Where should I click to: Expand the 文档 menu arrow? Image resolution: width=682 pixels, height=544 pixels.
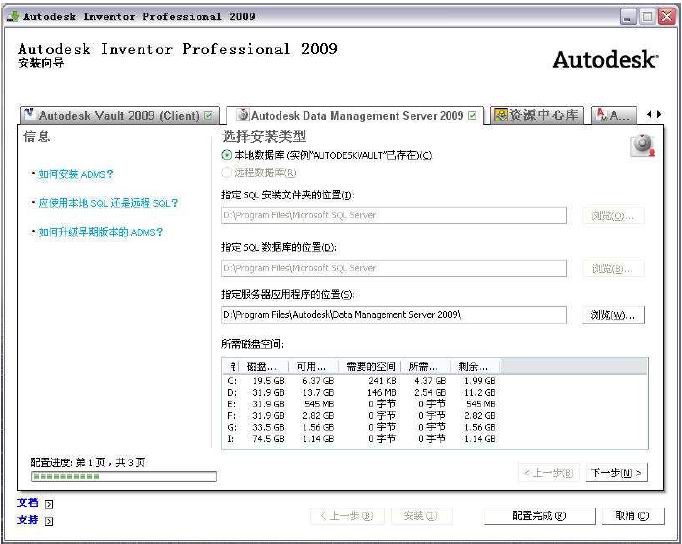[x=49, y=504]
